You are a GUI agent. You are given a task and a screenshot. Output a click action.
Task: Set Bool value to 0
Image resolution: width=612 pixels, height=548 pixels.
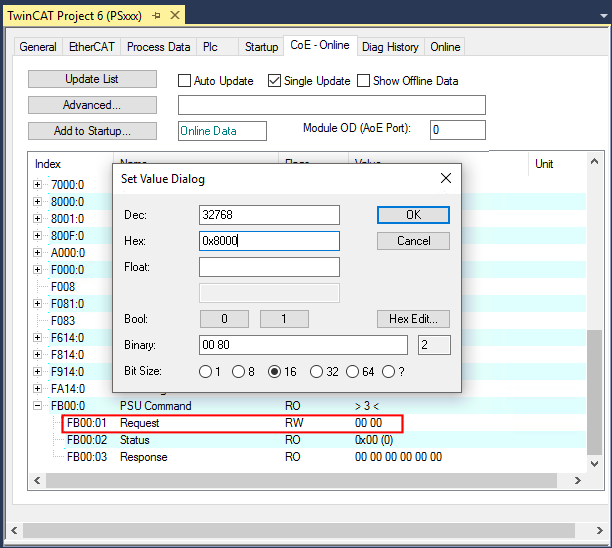[x=224, y=319]
